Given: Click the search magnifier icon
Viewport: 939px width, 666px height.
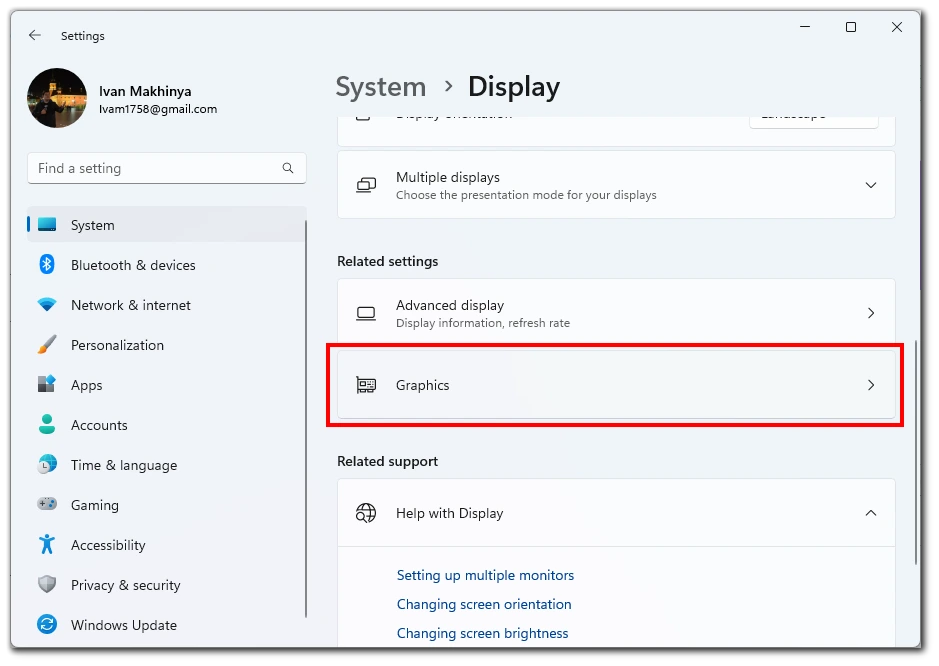Looking at the screenshot, I should tap(288, 168).
